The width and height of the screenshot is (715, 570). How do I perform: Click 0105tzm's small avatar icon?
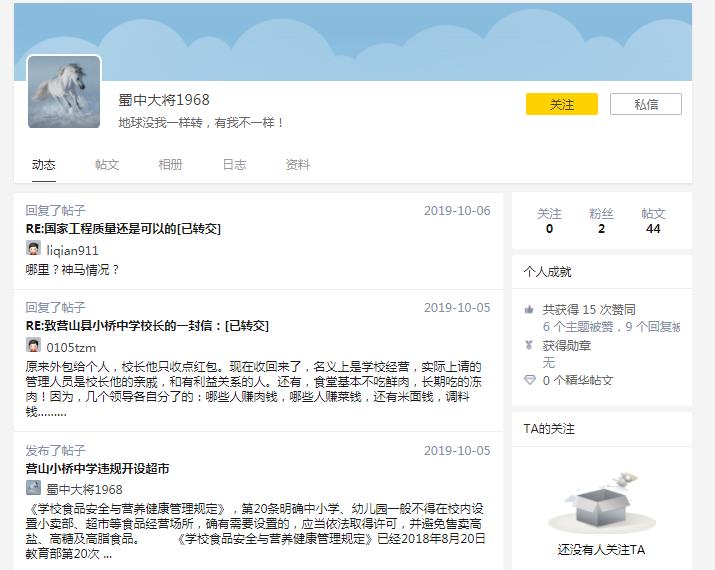[x=33, y=345]
